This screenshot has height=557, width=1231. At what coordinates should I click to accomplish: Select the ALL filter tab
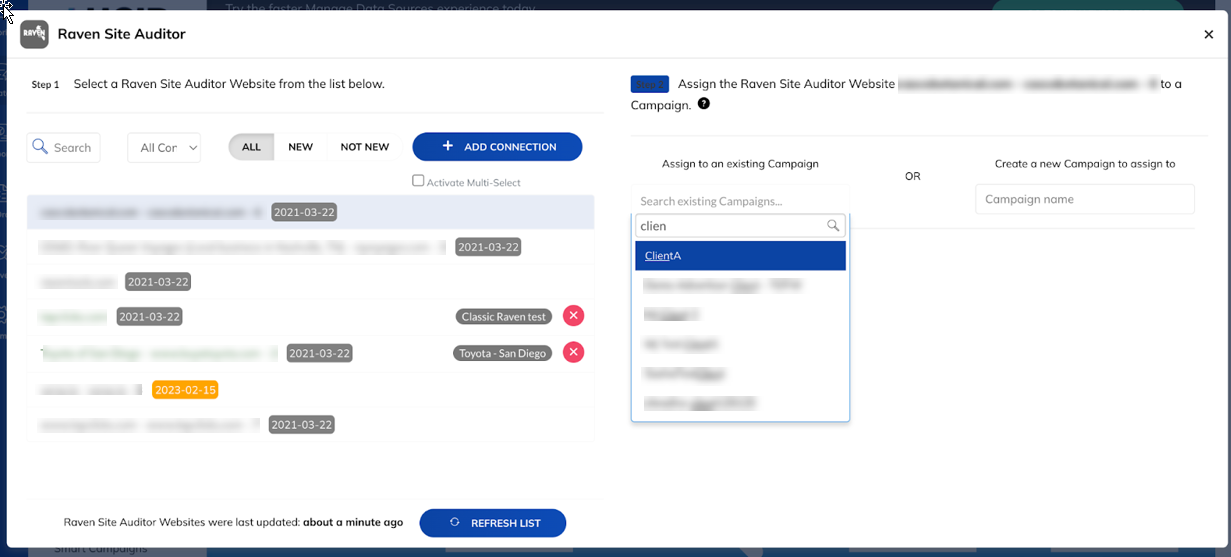251,147
